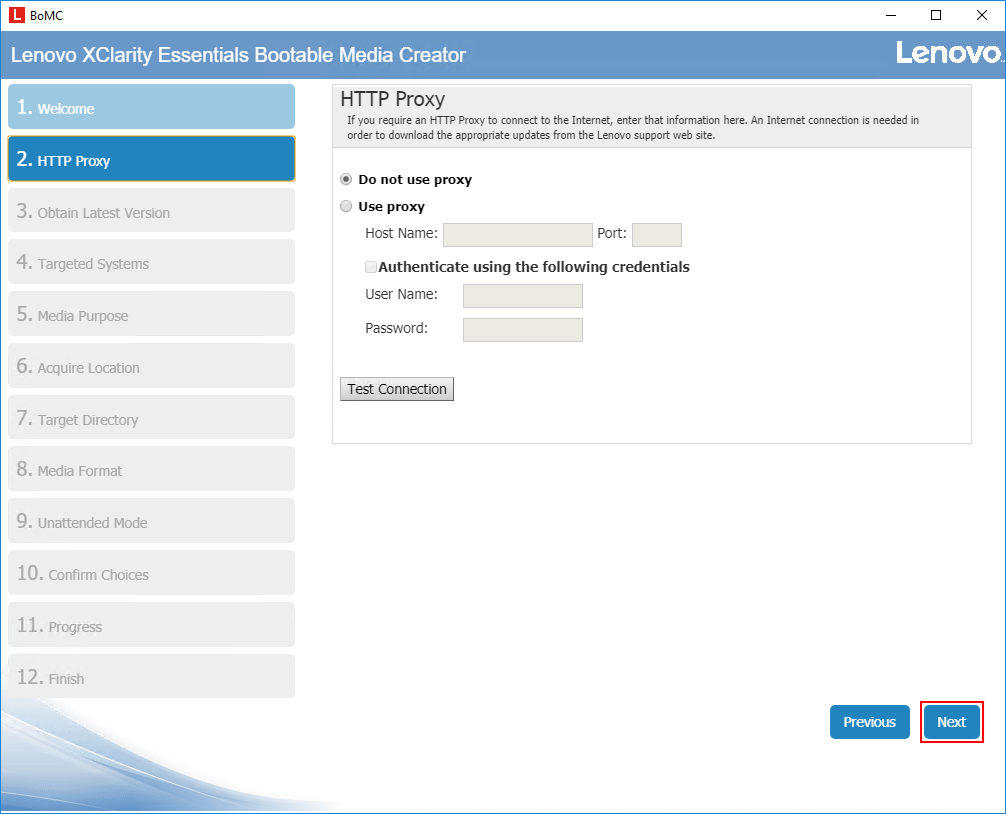Open step 8 Media Format
Viewport: 1006px width, 814px height.
click(151, 469)
